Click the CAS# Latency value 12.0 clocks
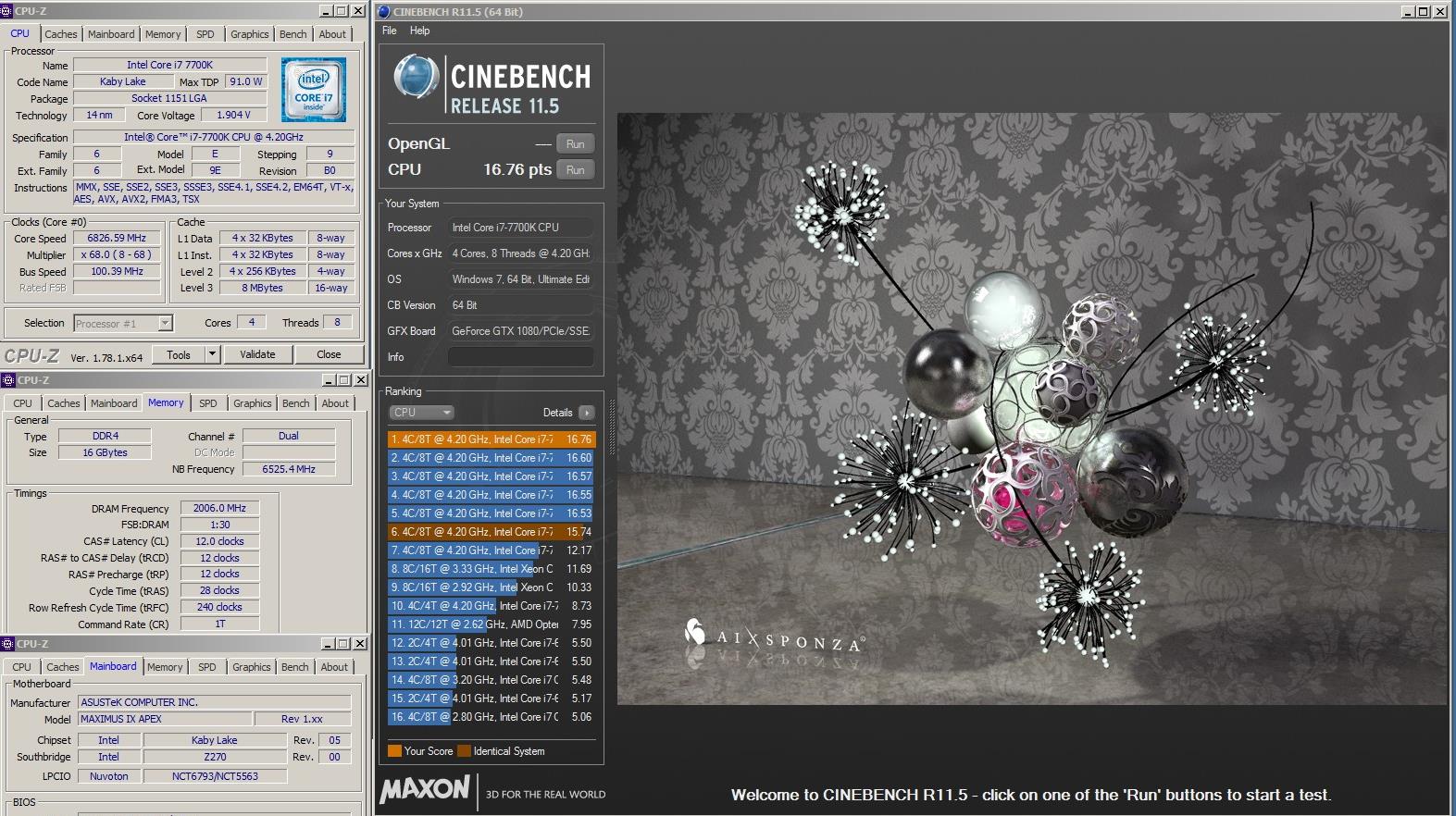The image size is (1456, 816). pyautogui.click(x=219, y=542)
